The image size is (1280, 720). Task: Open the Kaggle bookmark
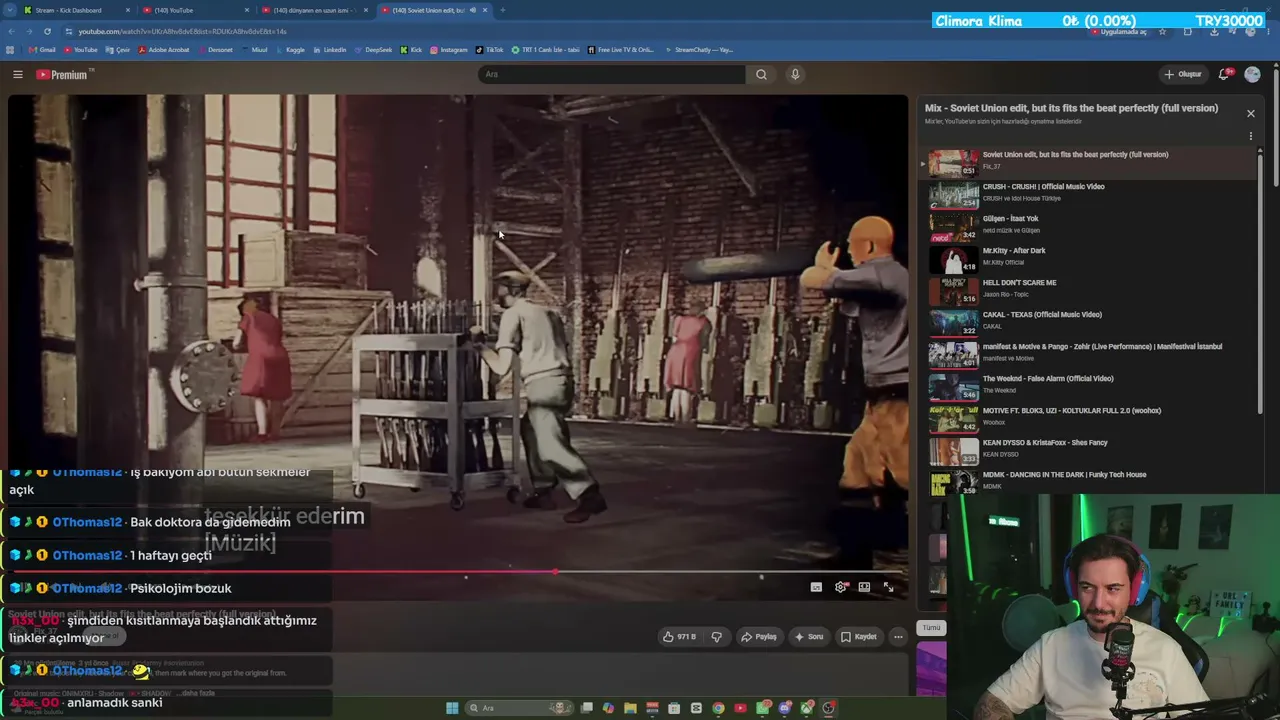291,49
